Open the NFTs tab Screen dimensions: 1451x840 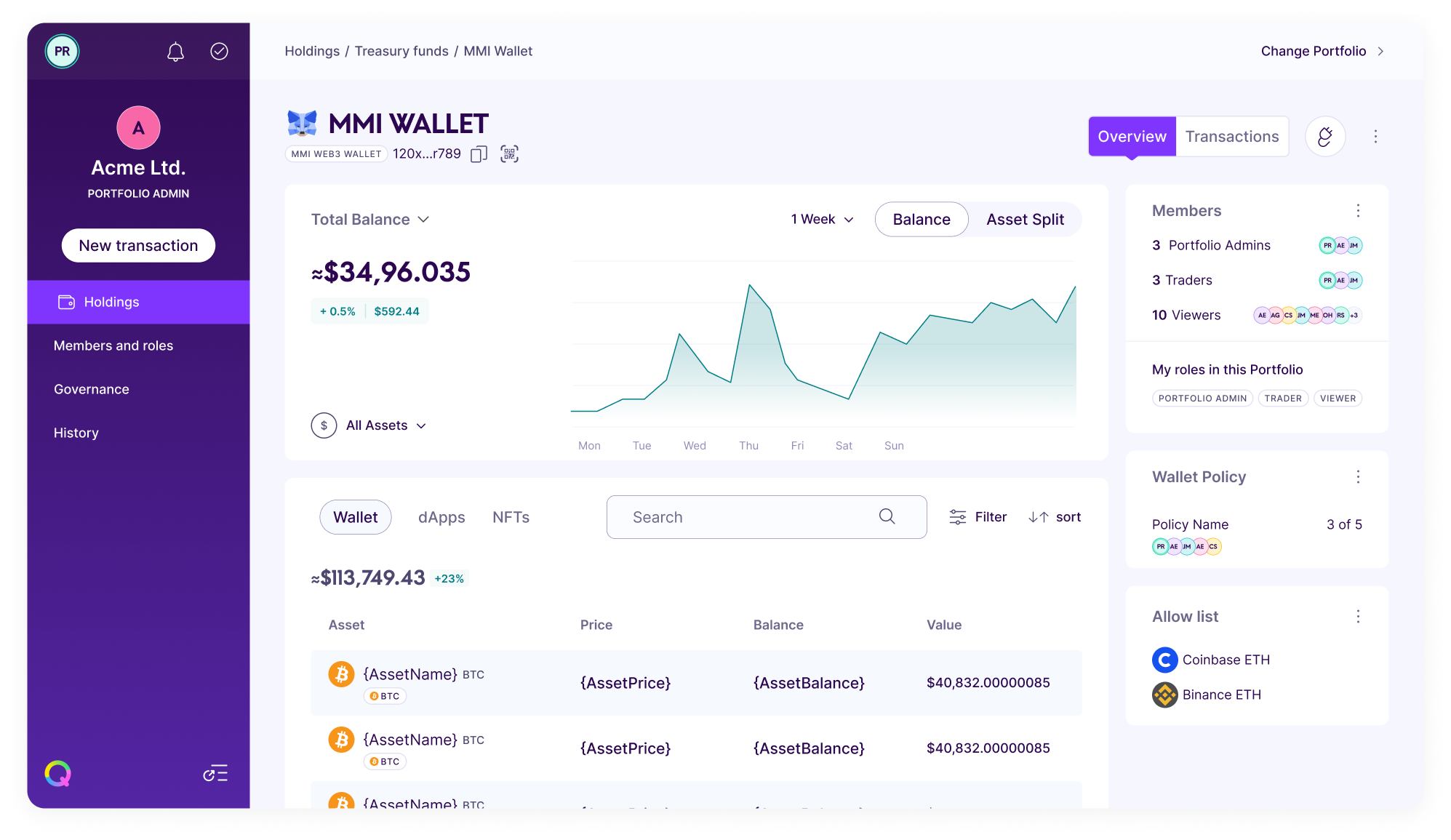point(511,517)
